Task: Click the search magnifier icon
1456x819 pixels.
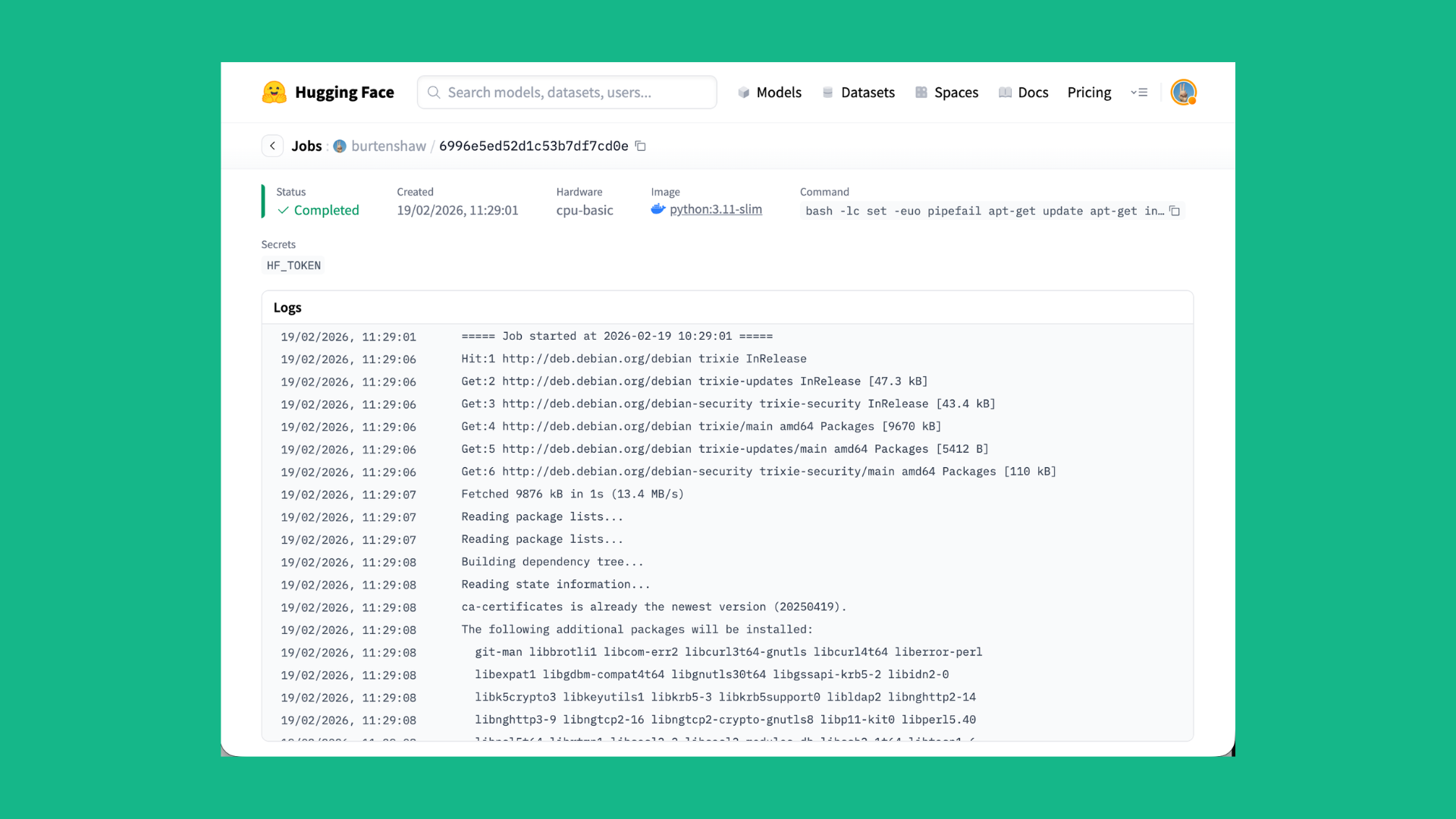Action: (x=434, y=93)
